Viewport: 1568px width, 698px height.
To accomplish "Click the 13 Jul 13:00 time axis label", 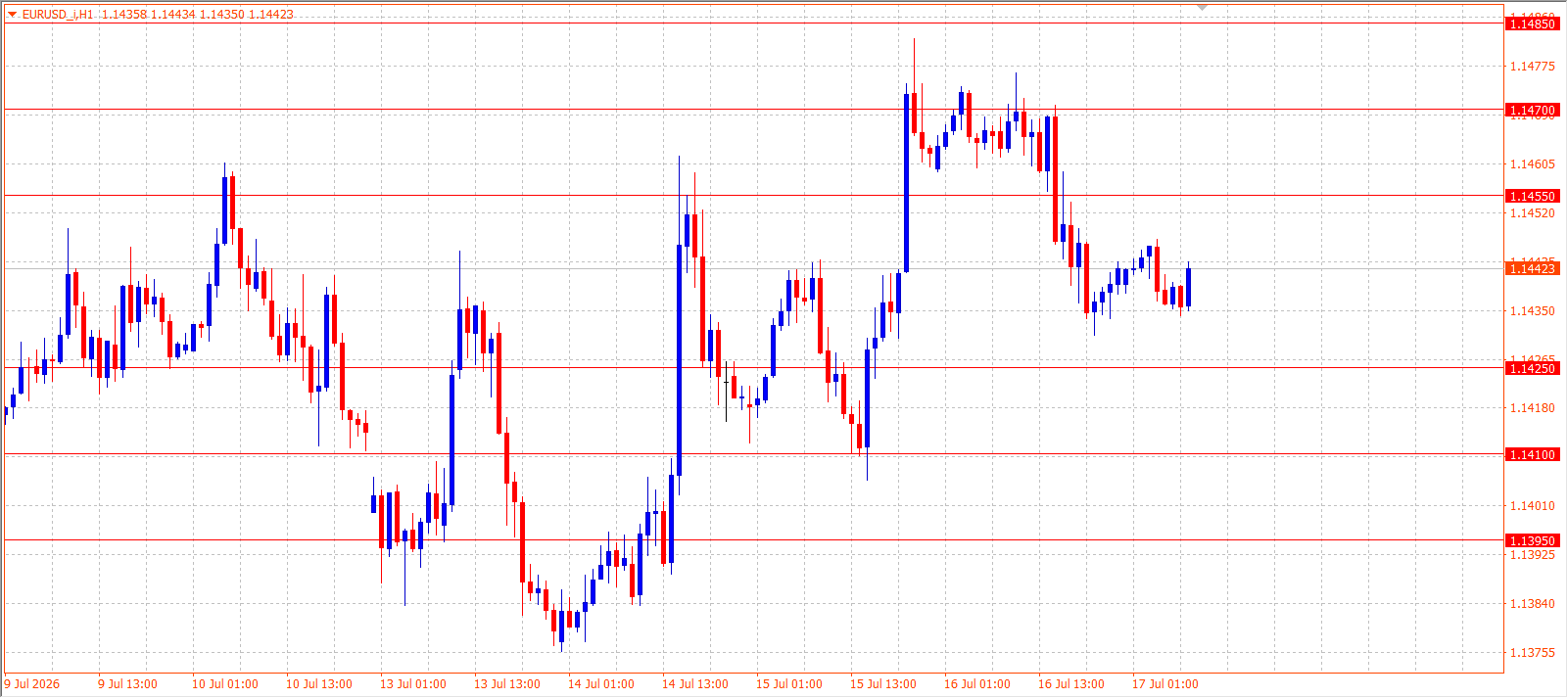I will pos(507,684).
